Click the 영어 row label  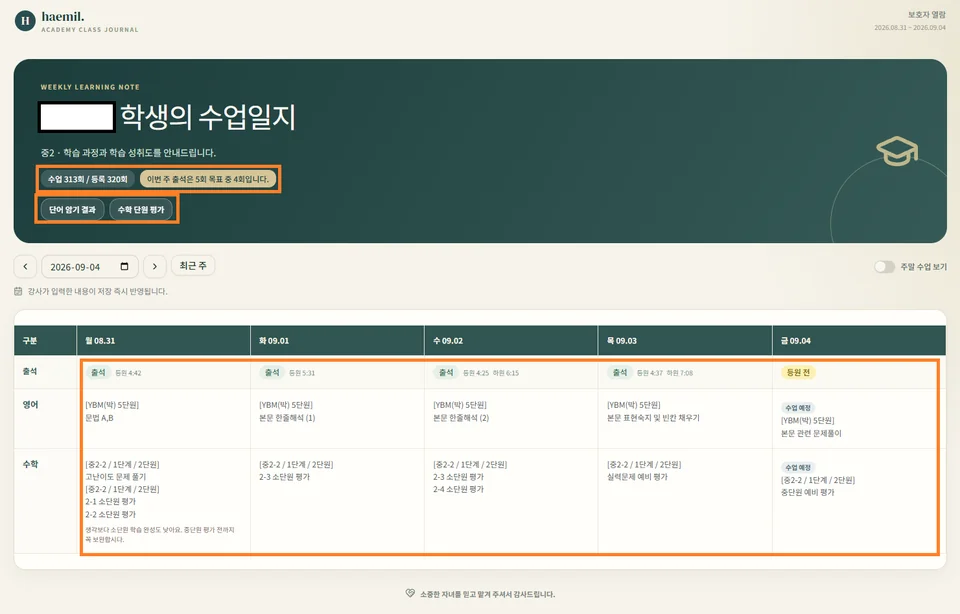click(x=30, y=404)
